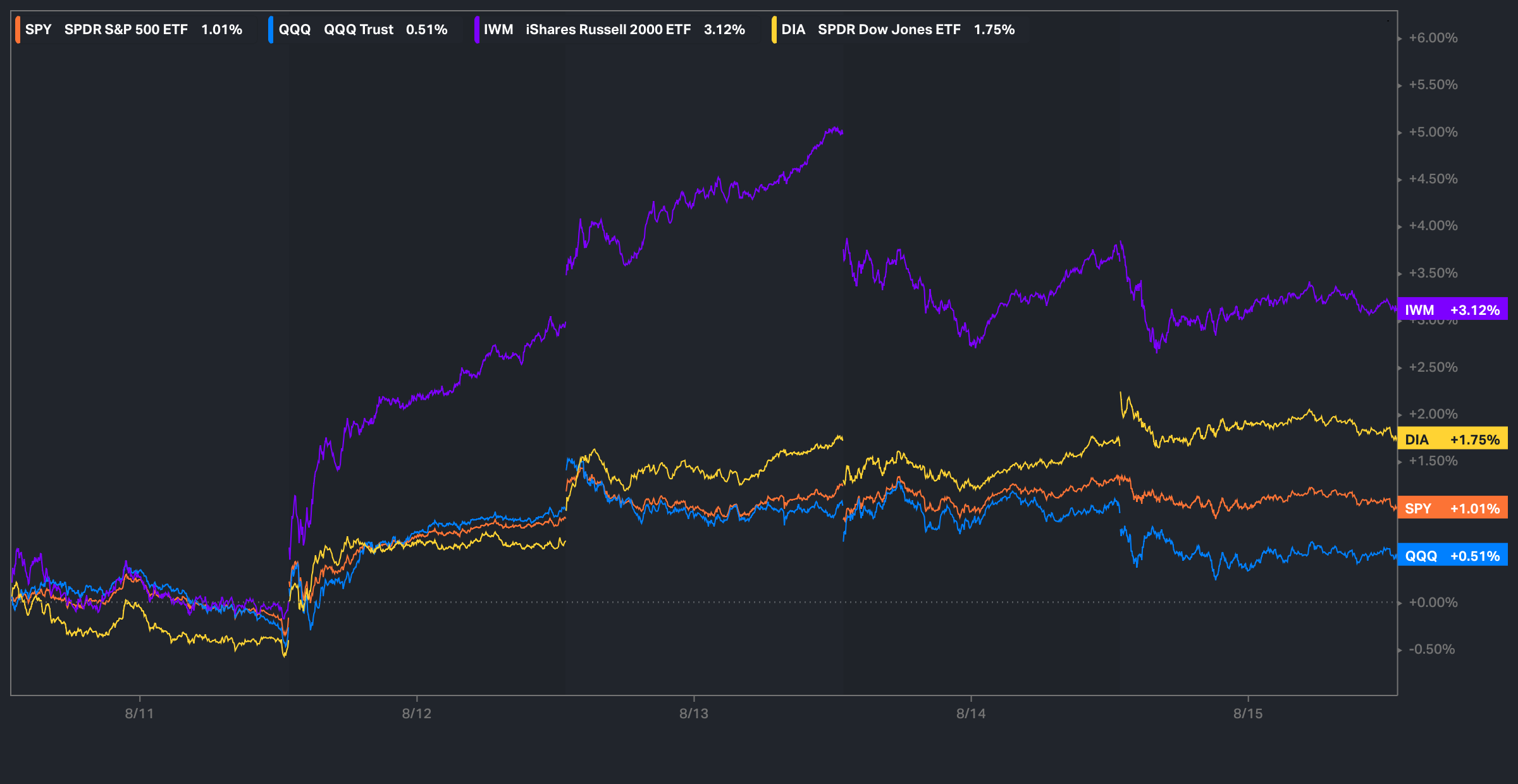Click the 8/11 date label on time axis
Viewport: 1518px width, 784px height.
click(139, 714)
